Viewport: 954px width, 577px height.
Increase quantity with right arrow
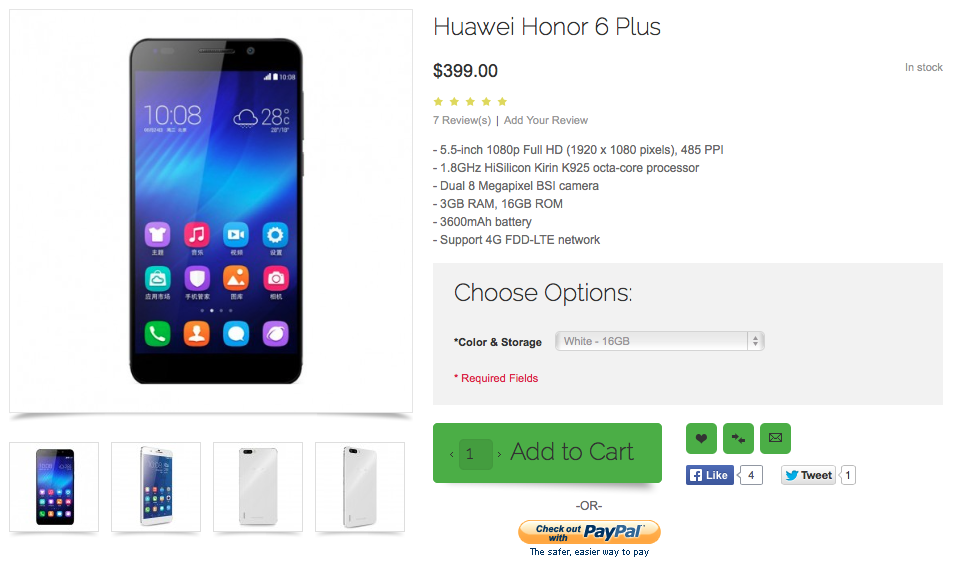coord(499,455)
